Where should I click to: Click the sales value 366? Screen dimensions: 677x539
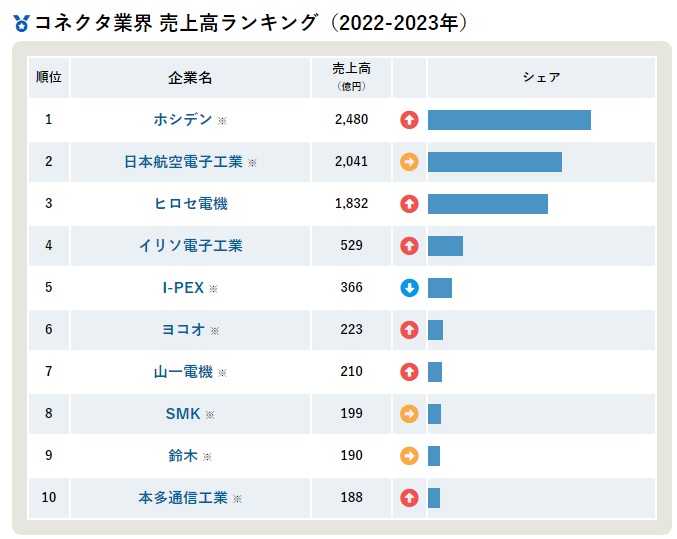pos(351,287)
